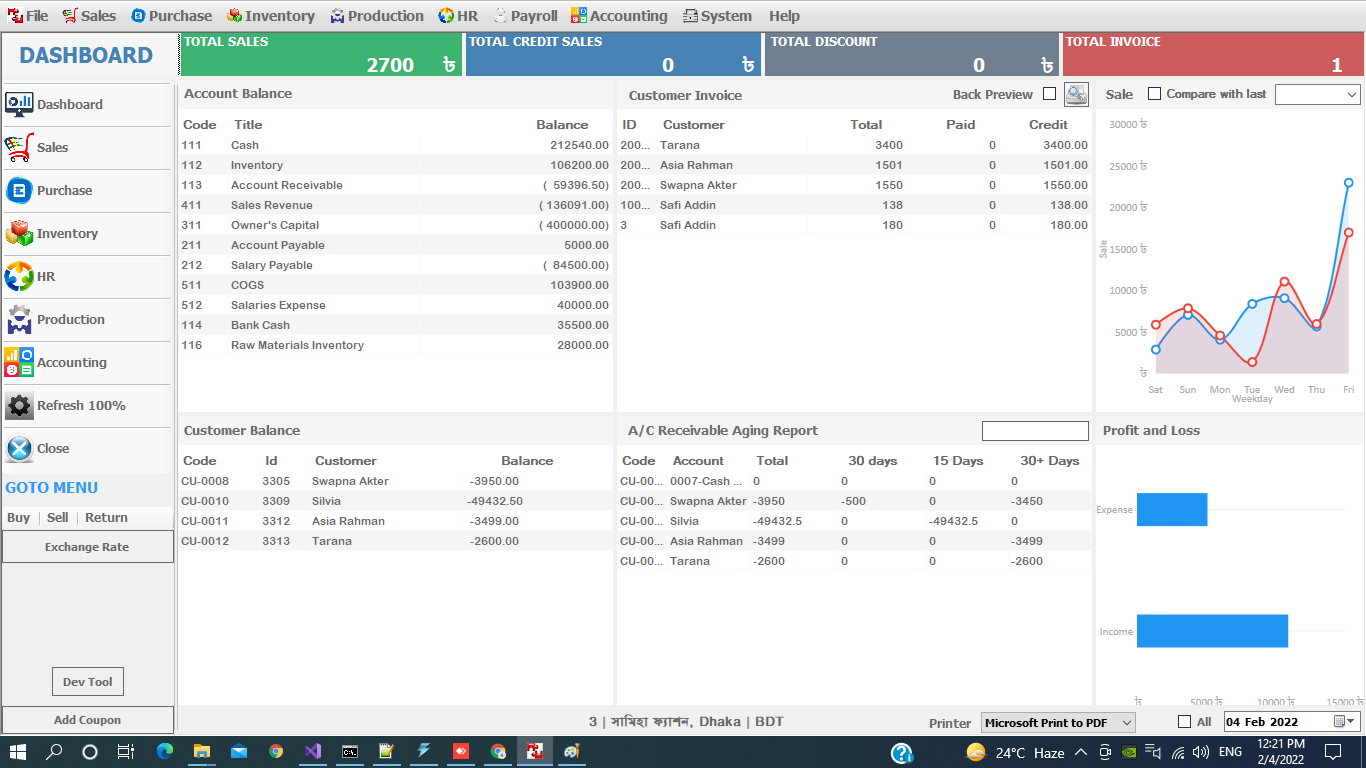Click the Refresh 100% gear icon
This screenshot has height=768, width=1366.
19,405
